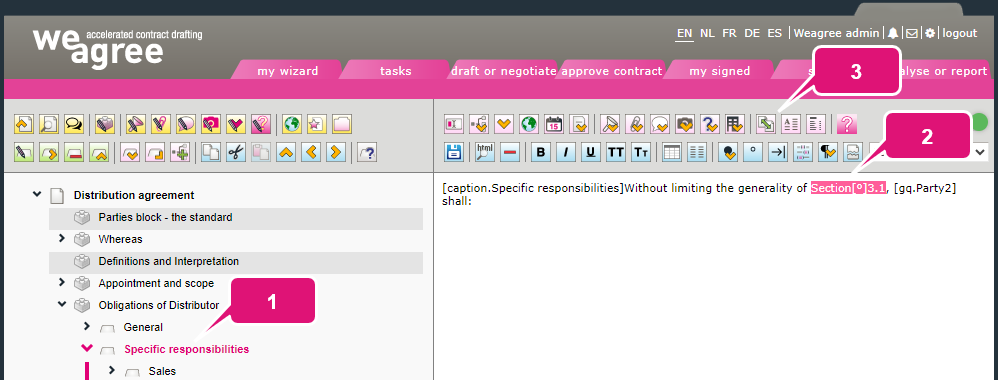Toggle small caps Tт formatting
This screenshot has width=998, height=380.
click(x=641, y=151)
